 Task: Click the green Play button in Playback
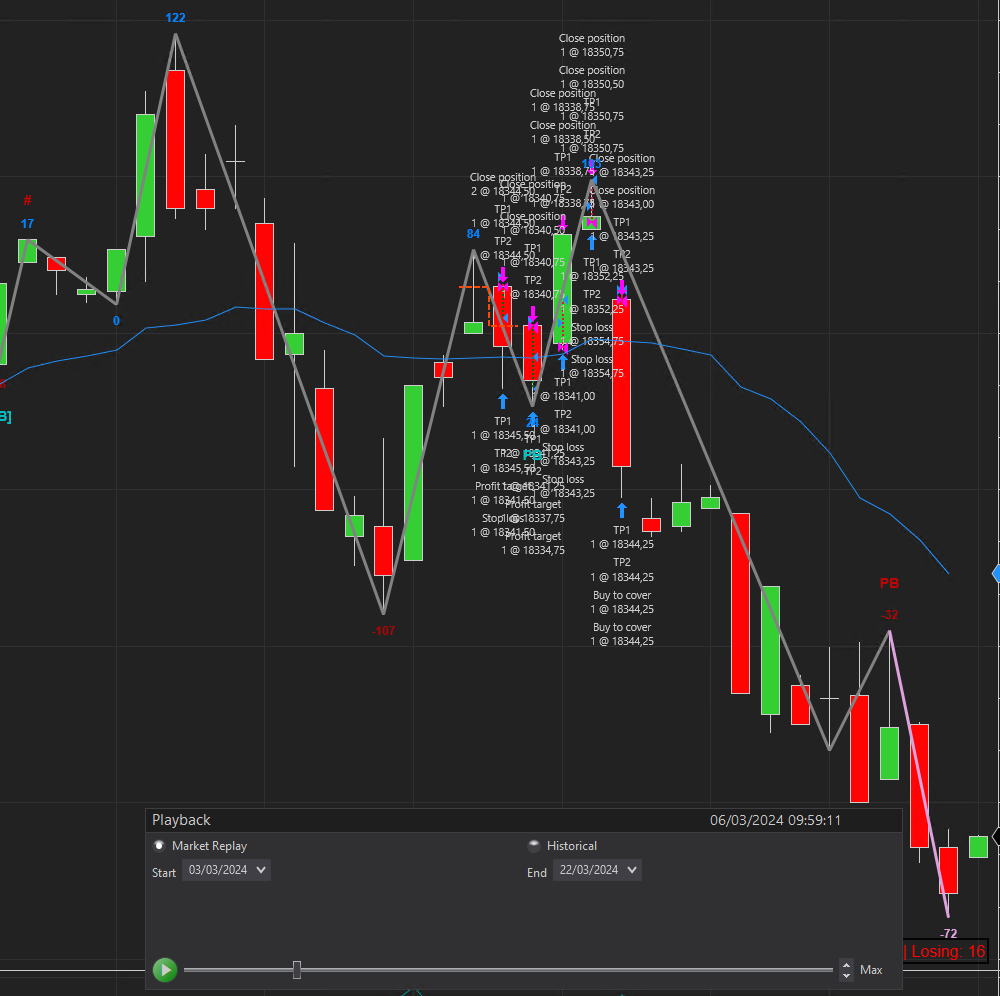pos(165,970)
